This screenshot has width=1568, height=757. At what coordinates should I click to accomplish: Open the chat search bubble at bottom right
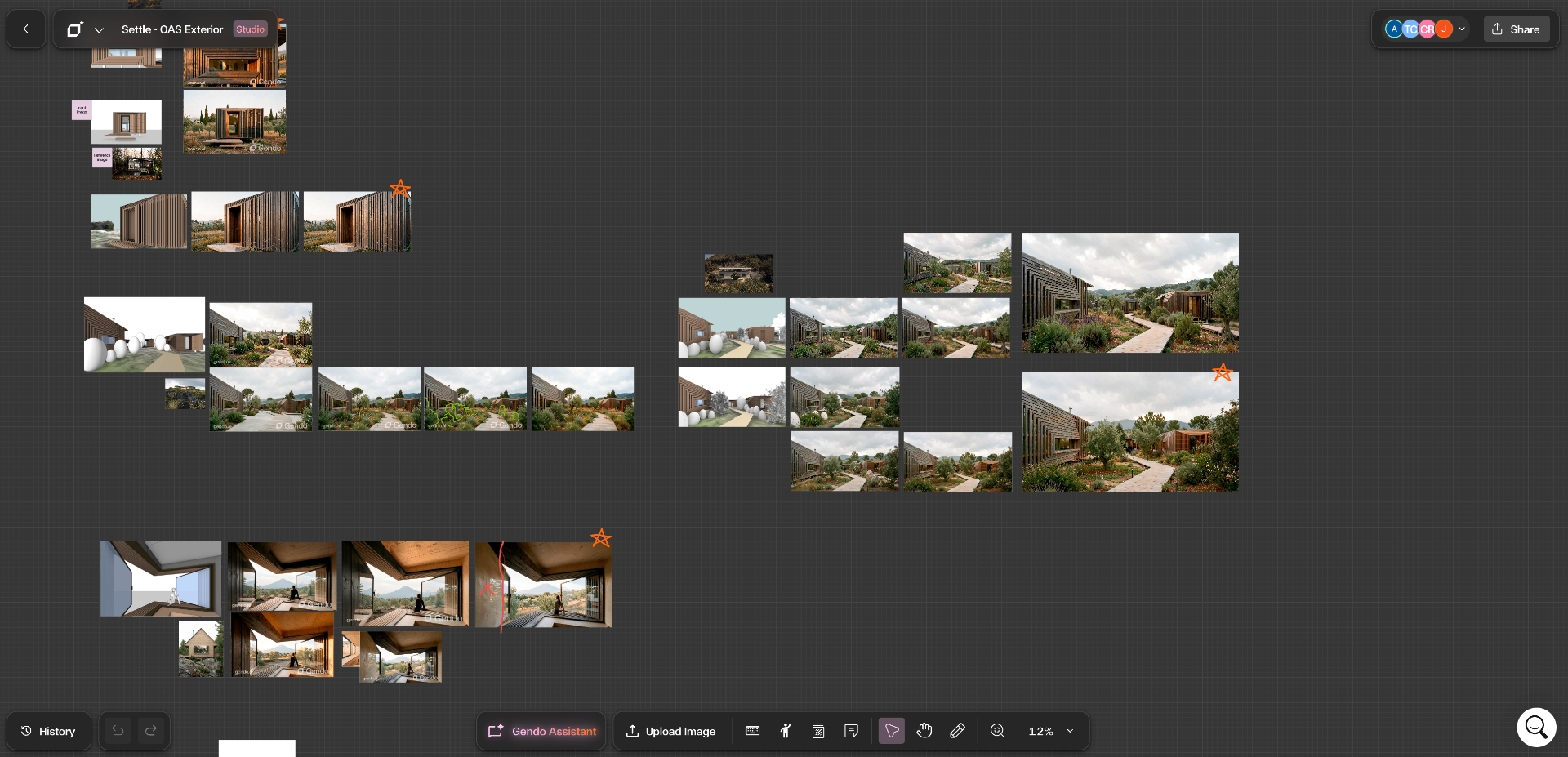(x=1536, y=727)
